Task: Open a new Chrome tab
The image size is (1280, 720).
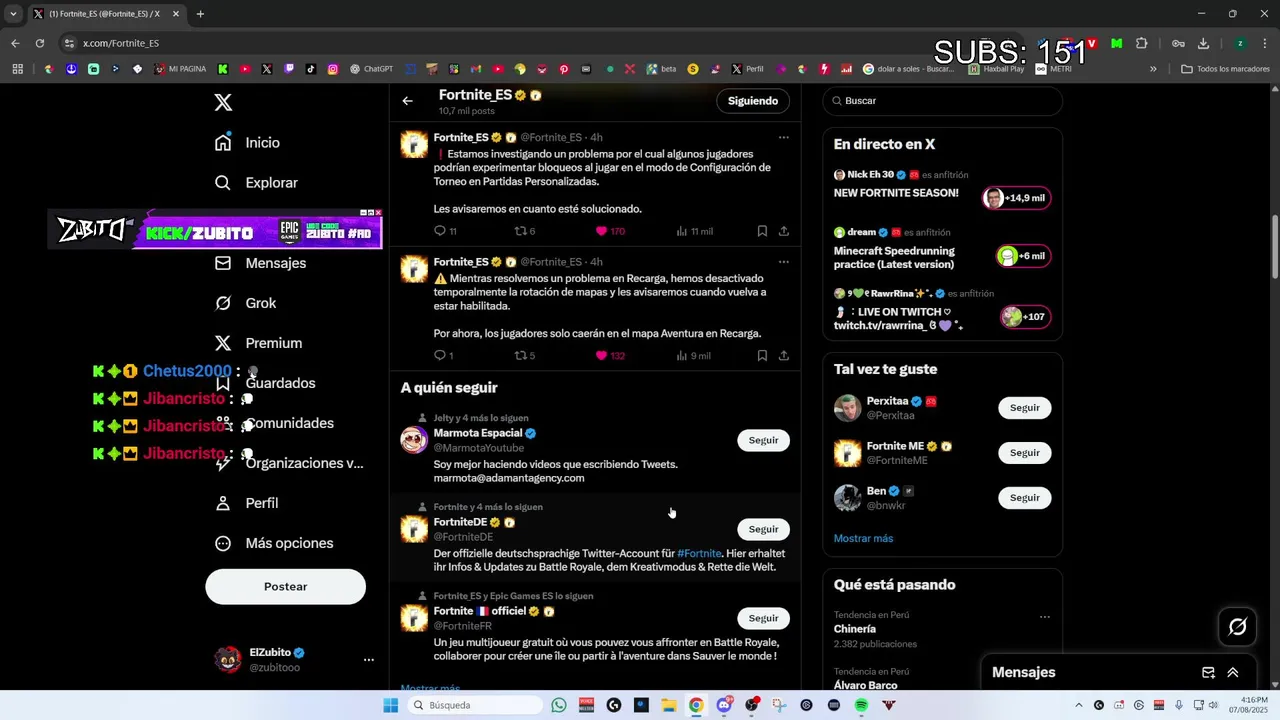Action: point(200,14)
